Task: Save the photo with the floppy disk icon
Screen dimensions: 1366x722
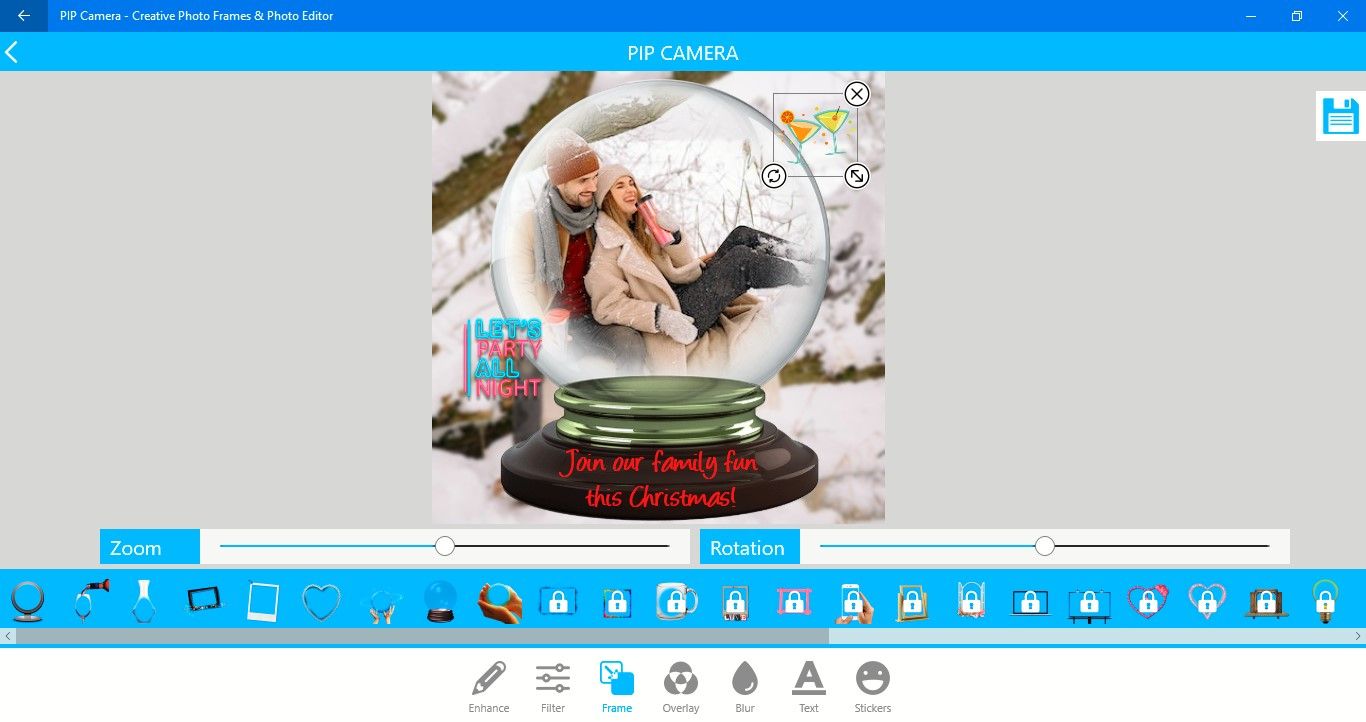Action: click(x=1341, y=116)
